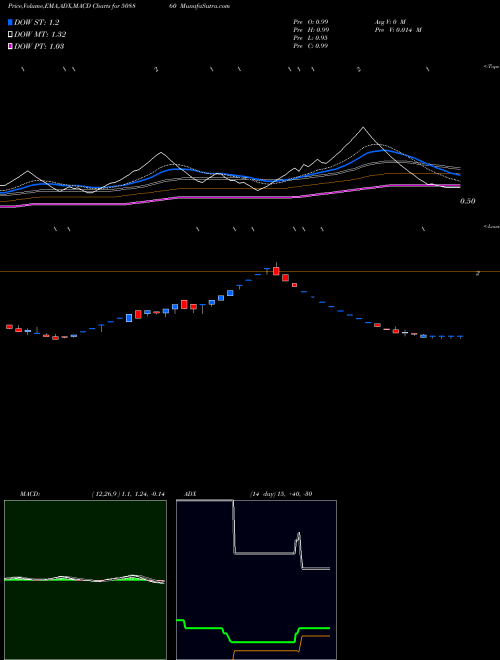Click the MunafaSutra.com watermark text in title

click(x=206, y=6)
